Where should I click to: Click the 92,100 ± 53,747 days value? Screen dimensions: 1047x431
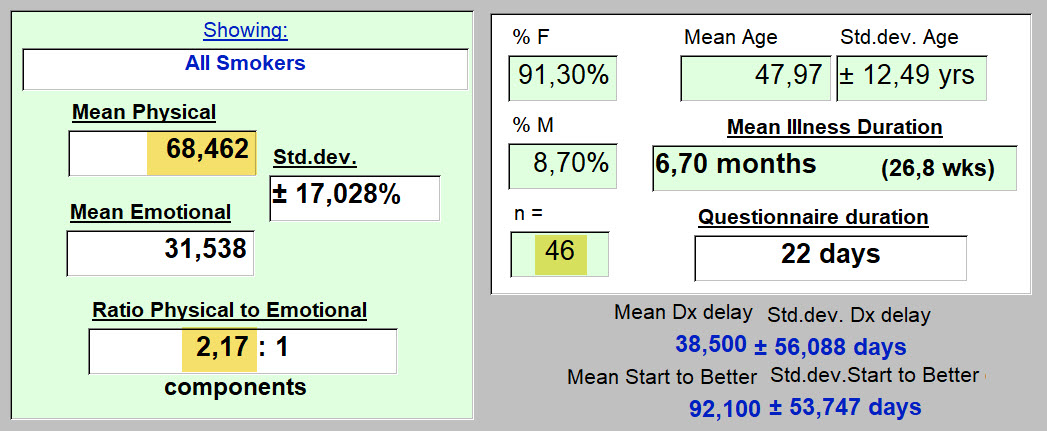pyautogui.click(x=805, y=407)
